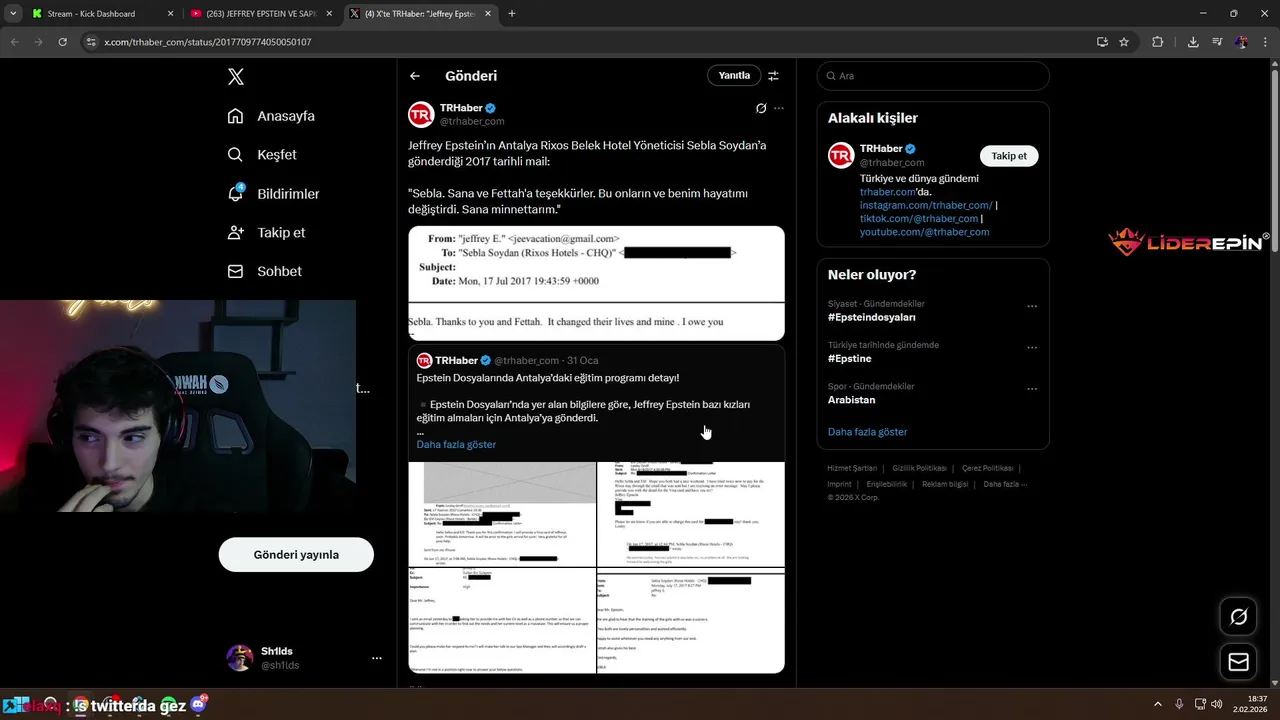
Task: View site information icon in address bar
Action: coord(91,42)
